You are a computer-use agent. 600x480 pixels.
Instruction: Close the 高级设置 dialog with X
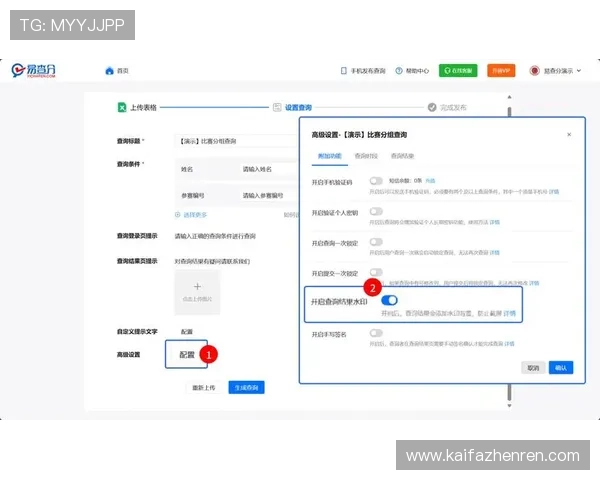569,135
